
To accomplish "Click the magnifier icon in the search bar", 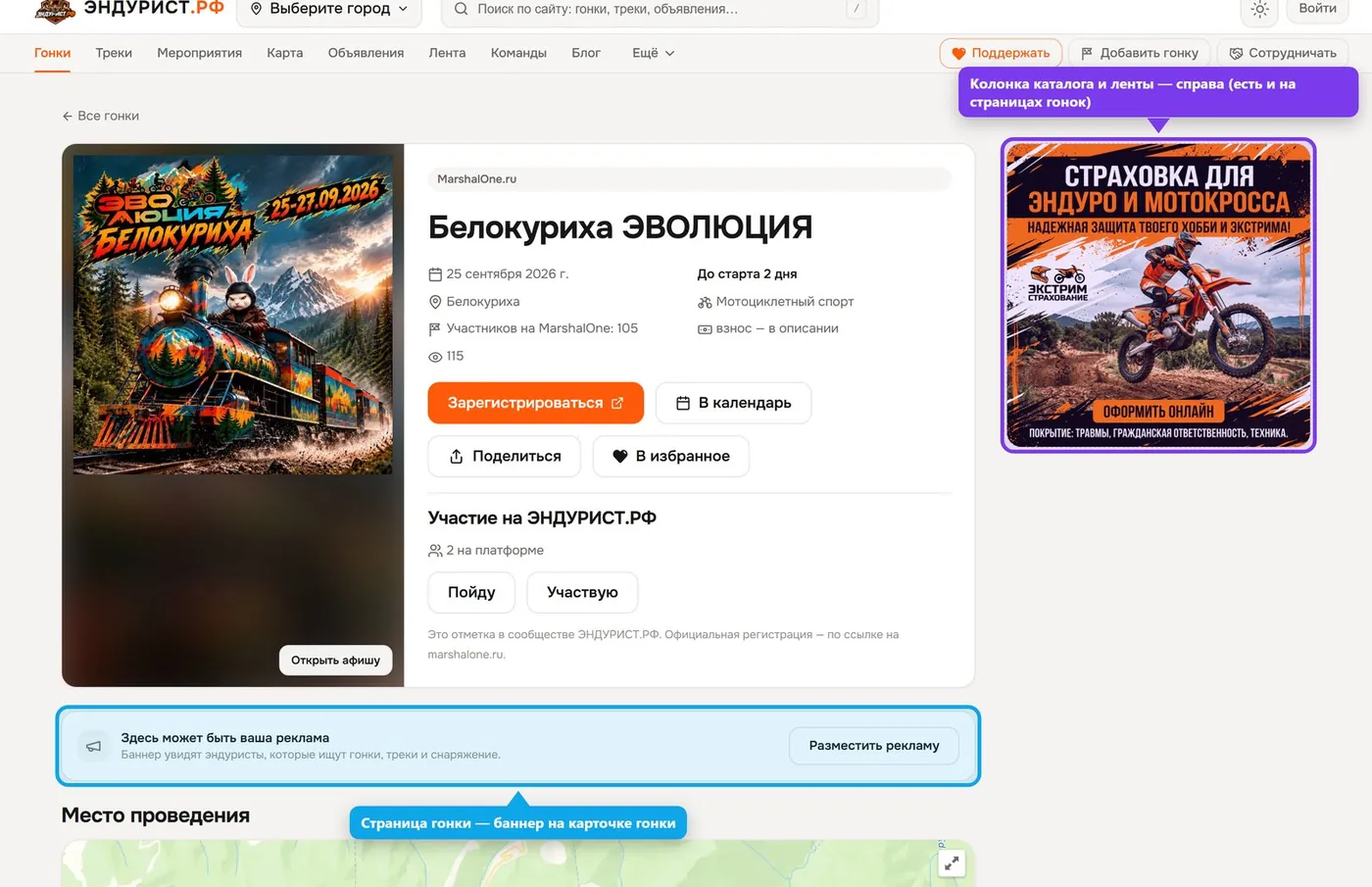I will (462, 9).
